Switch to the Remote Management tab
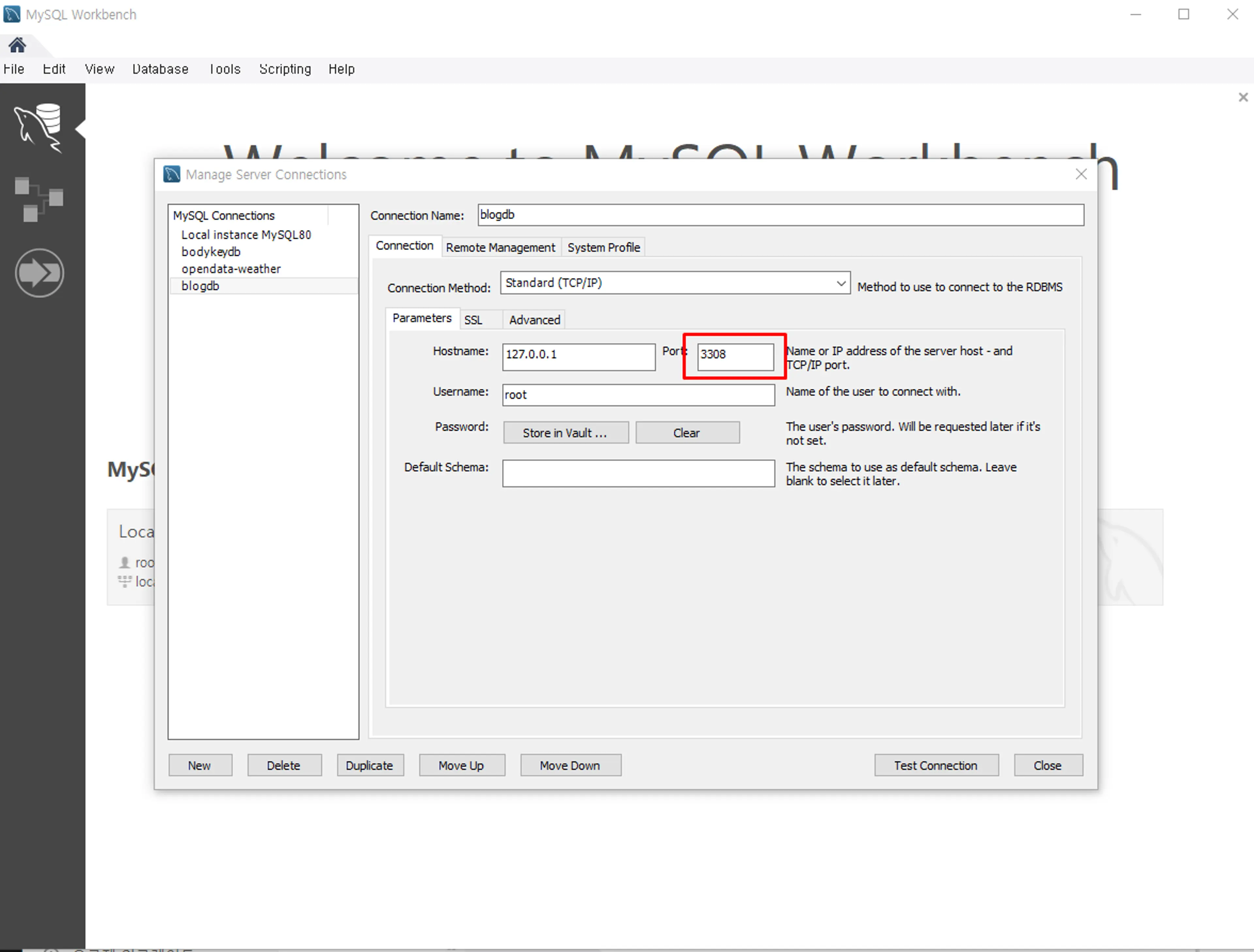 501,248
